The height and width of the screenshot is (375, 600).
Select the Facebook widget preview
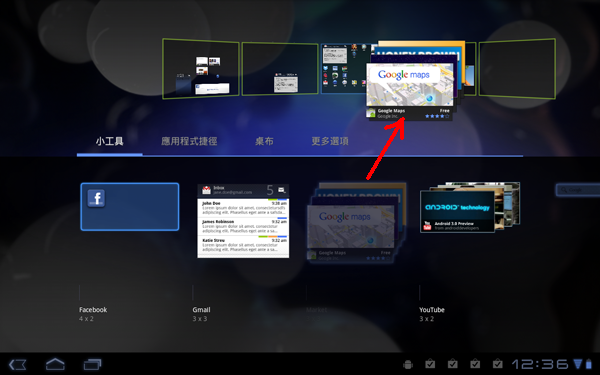click(x=130, y=207)
